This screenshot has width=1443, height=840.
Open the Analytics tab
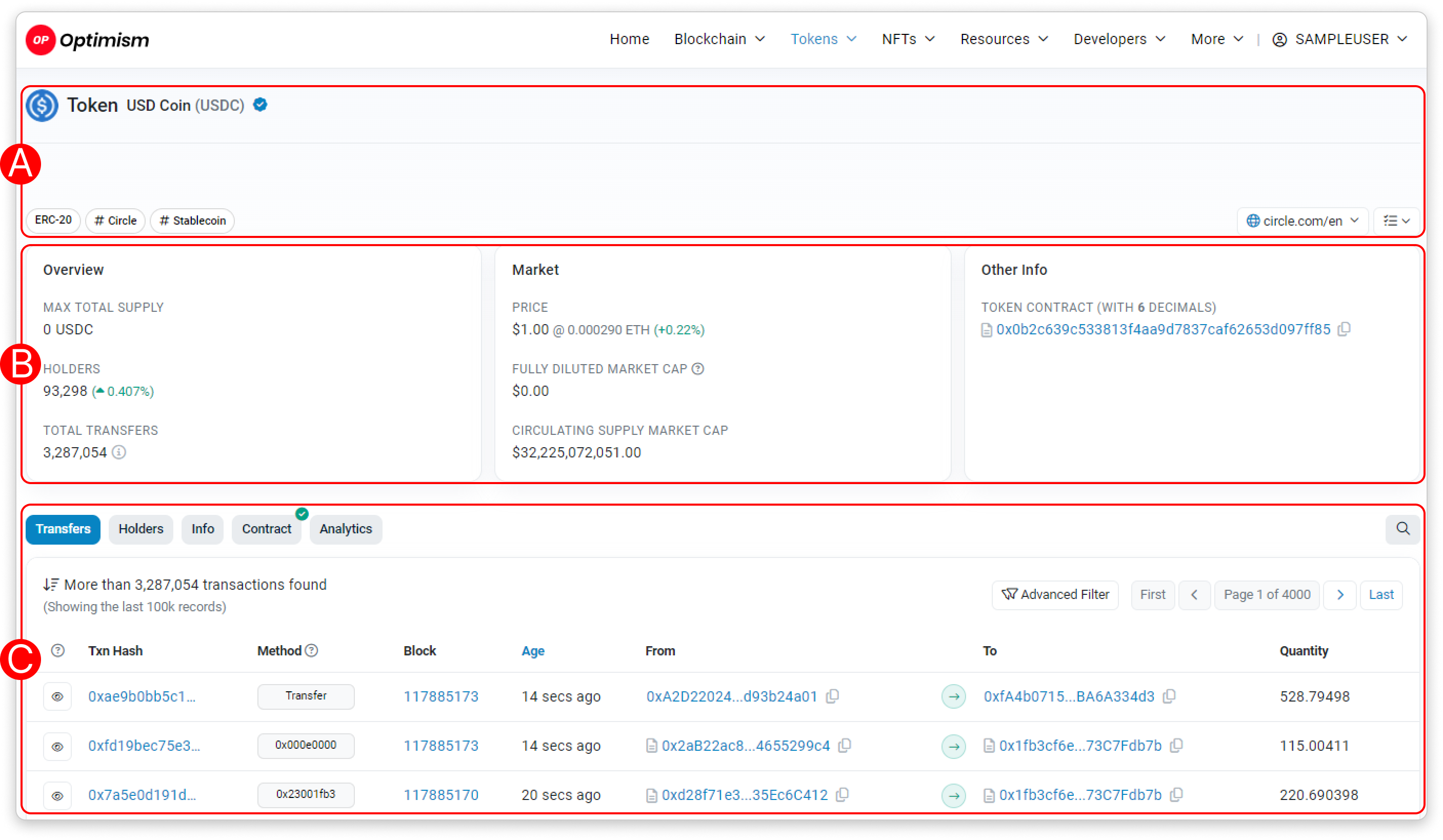345,529
